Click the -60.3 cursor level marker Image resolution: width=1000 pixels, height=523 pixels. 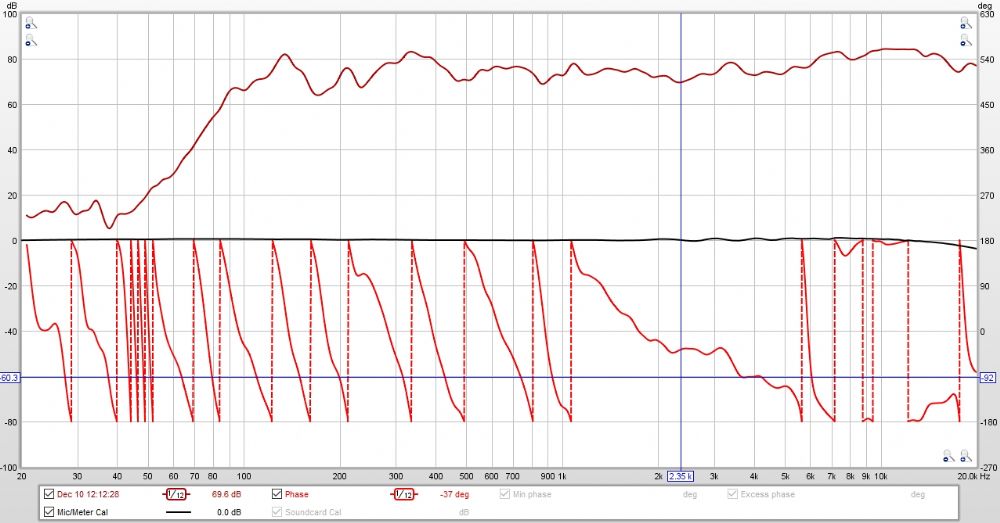(10, 378)
